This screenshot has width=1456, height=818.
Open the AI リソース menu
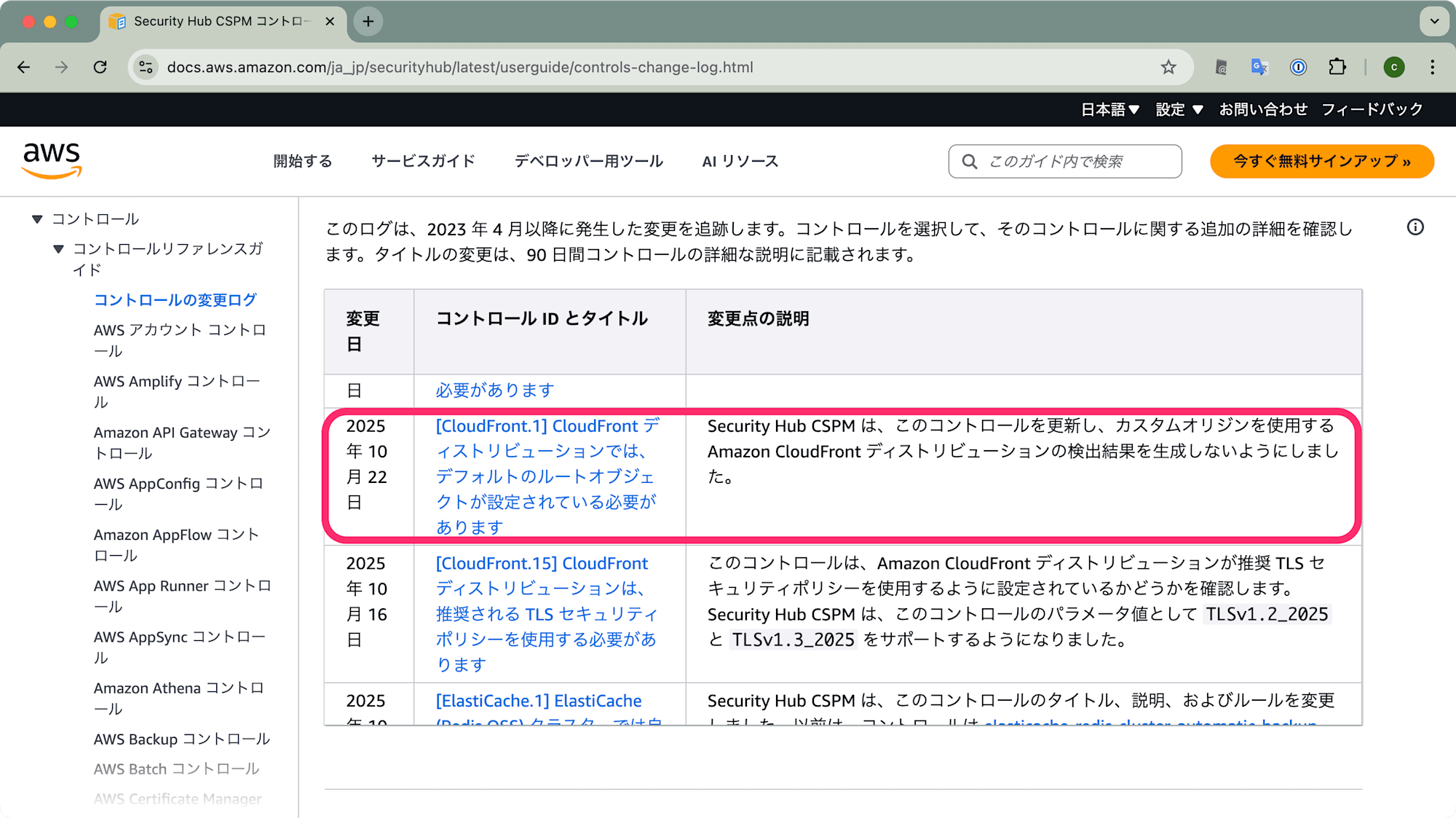pyautogui.click(x=740, y=161)
